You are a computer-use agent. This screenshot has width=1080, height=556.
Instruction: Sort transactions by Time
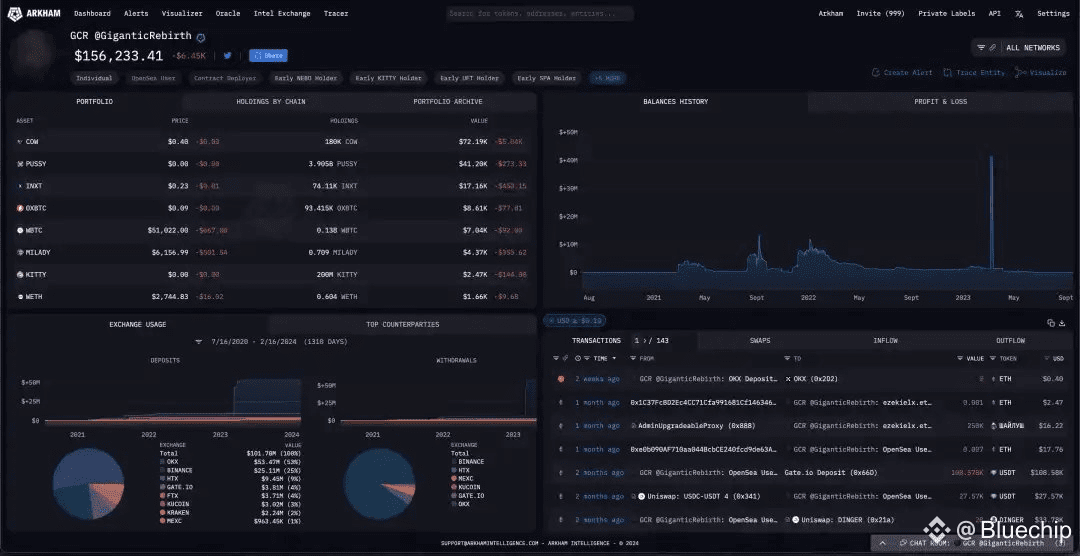[x=601, y=358]
